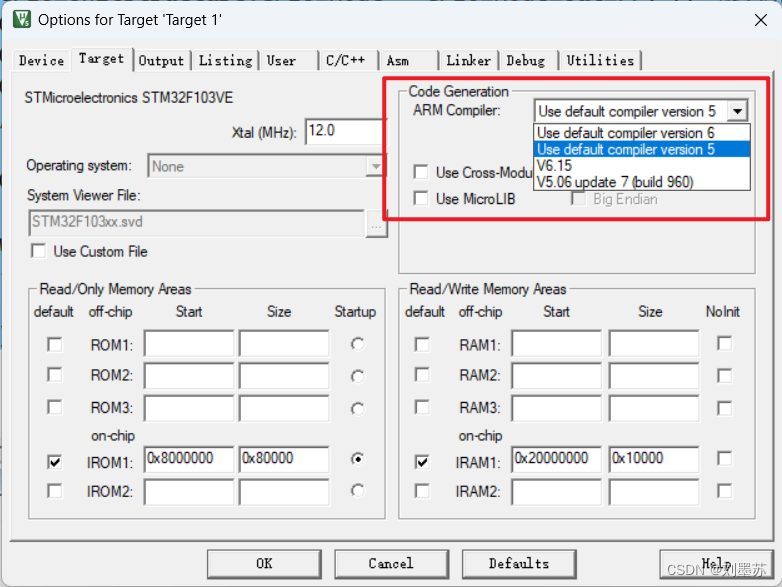The width and height of the screenshot is (782, 587).
Task: Enable Use Cross-Module Optimization checkbox
Action: point(421,172)
